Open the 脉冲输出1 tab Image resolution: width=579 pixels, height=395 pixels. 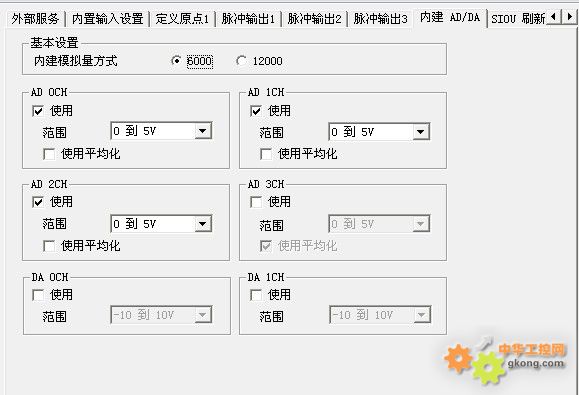(x=248, y=18)
